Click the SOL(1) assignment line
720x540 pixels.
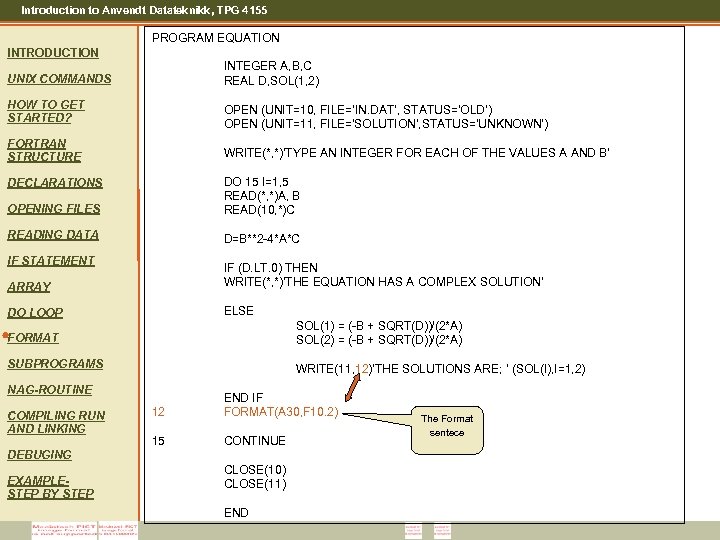pyautogui.click(x=379, y=326)
